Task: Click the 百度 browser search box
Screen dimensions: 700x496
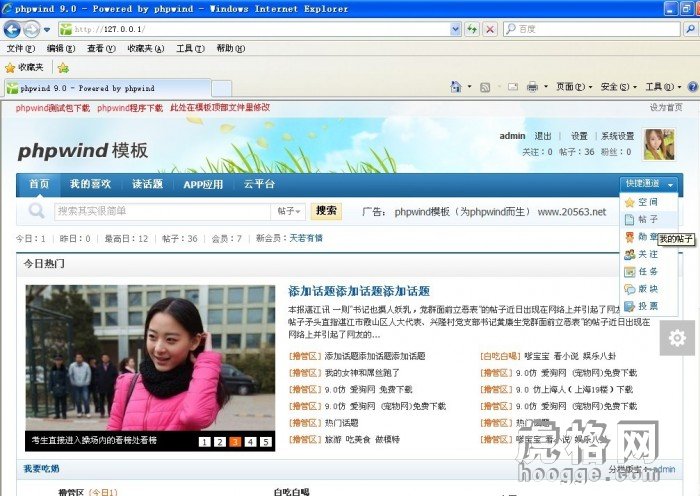Action: tap(592, 29)
